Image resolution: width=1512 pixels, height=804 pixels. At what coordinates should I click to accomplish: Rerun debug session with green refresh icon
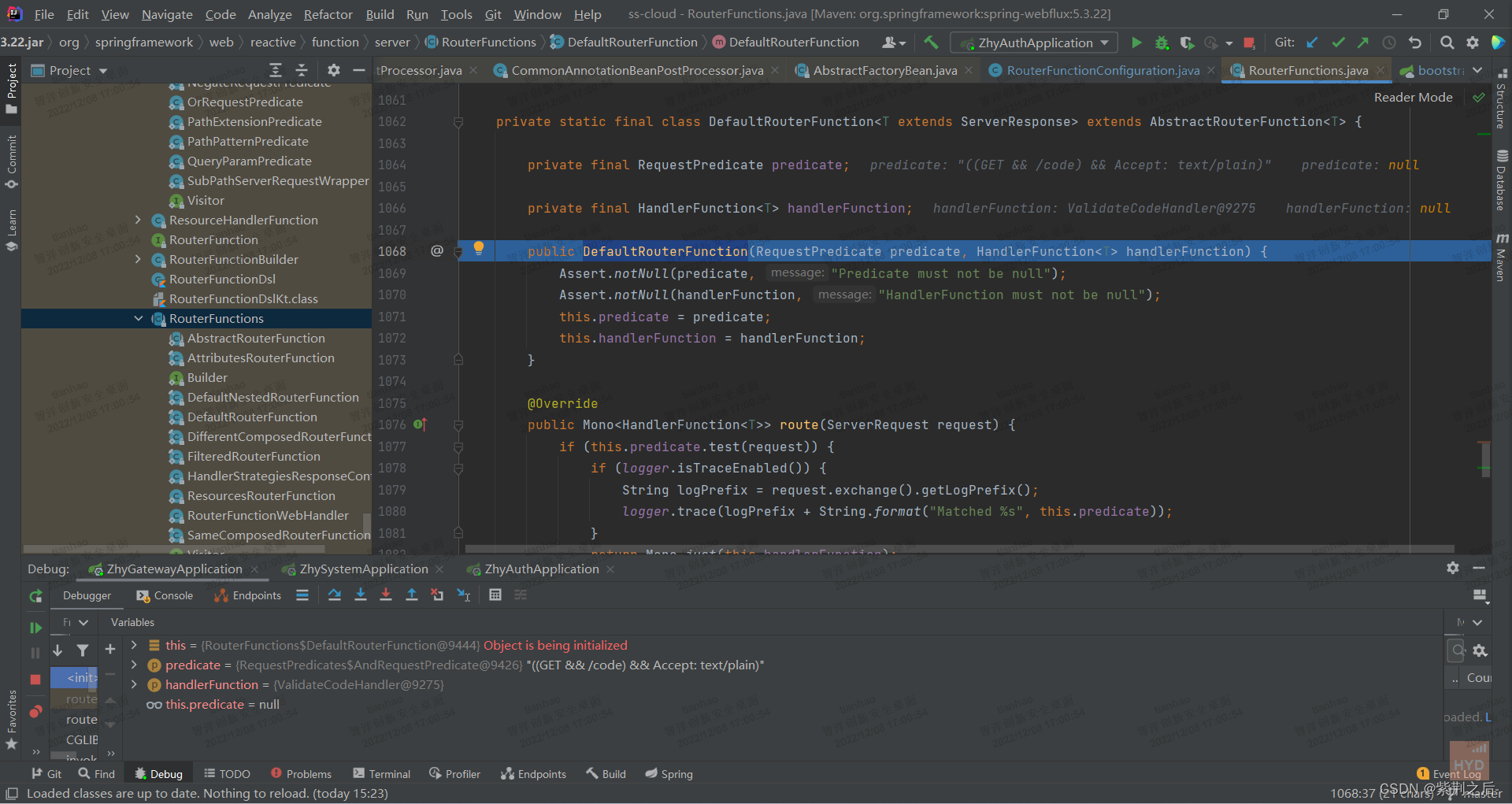click(35, 596)
